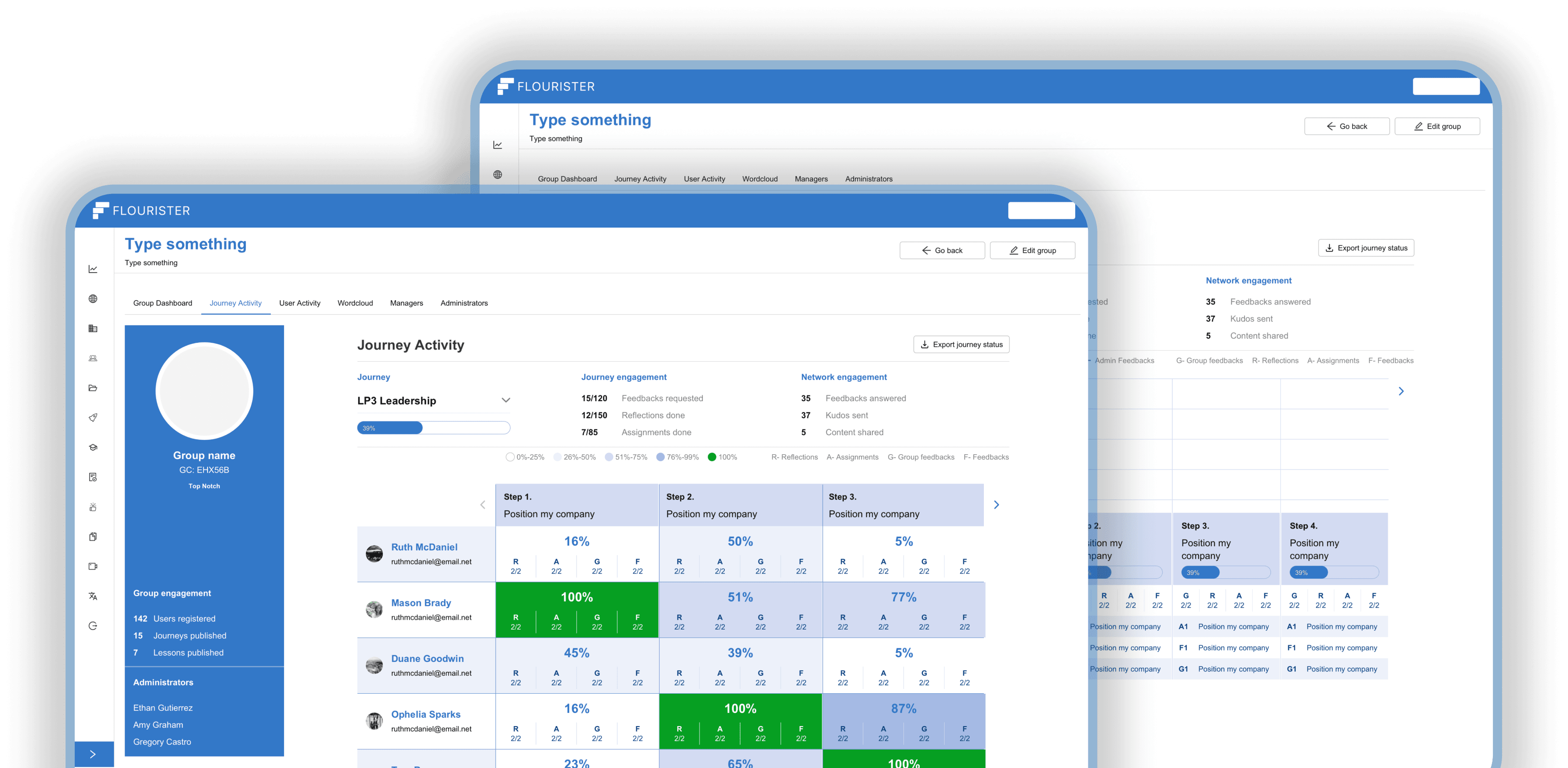Click the video camera icon in sidebar
This screenshot has width=1568, height=768.
pyautogui.click(x=93, y=567)
